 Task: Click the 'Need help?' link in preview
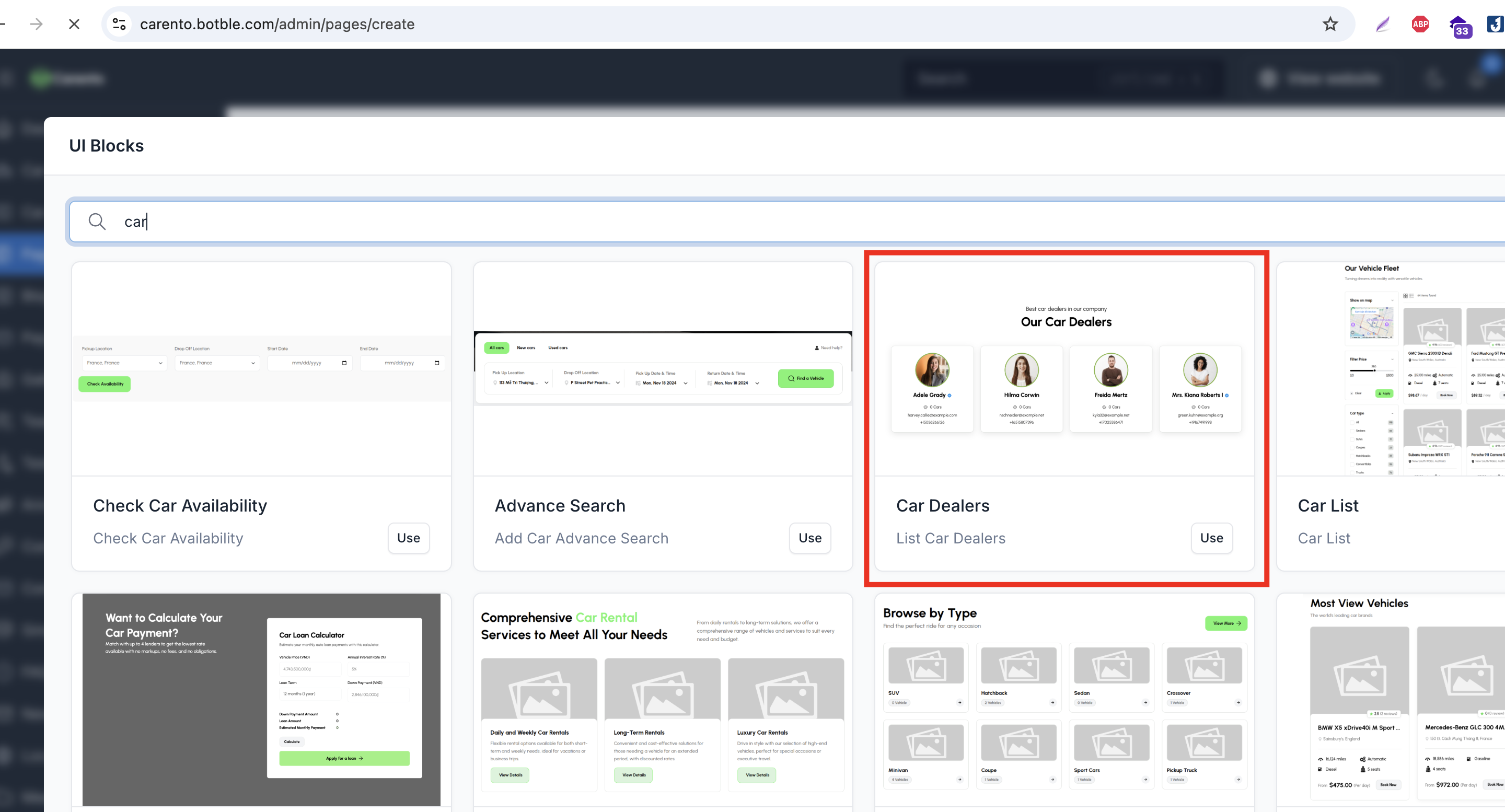(828, 347)
